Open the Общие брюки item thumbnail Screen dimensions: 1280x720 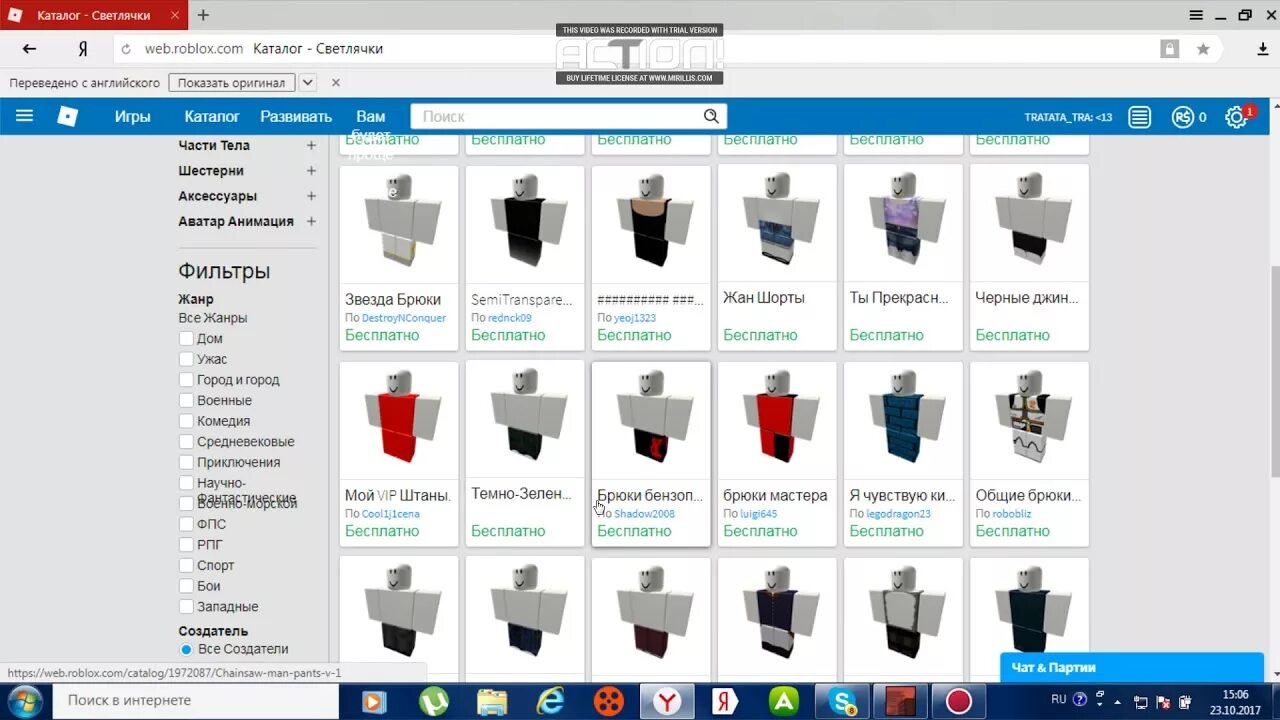(x=1029, y=421)
